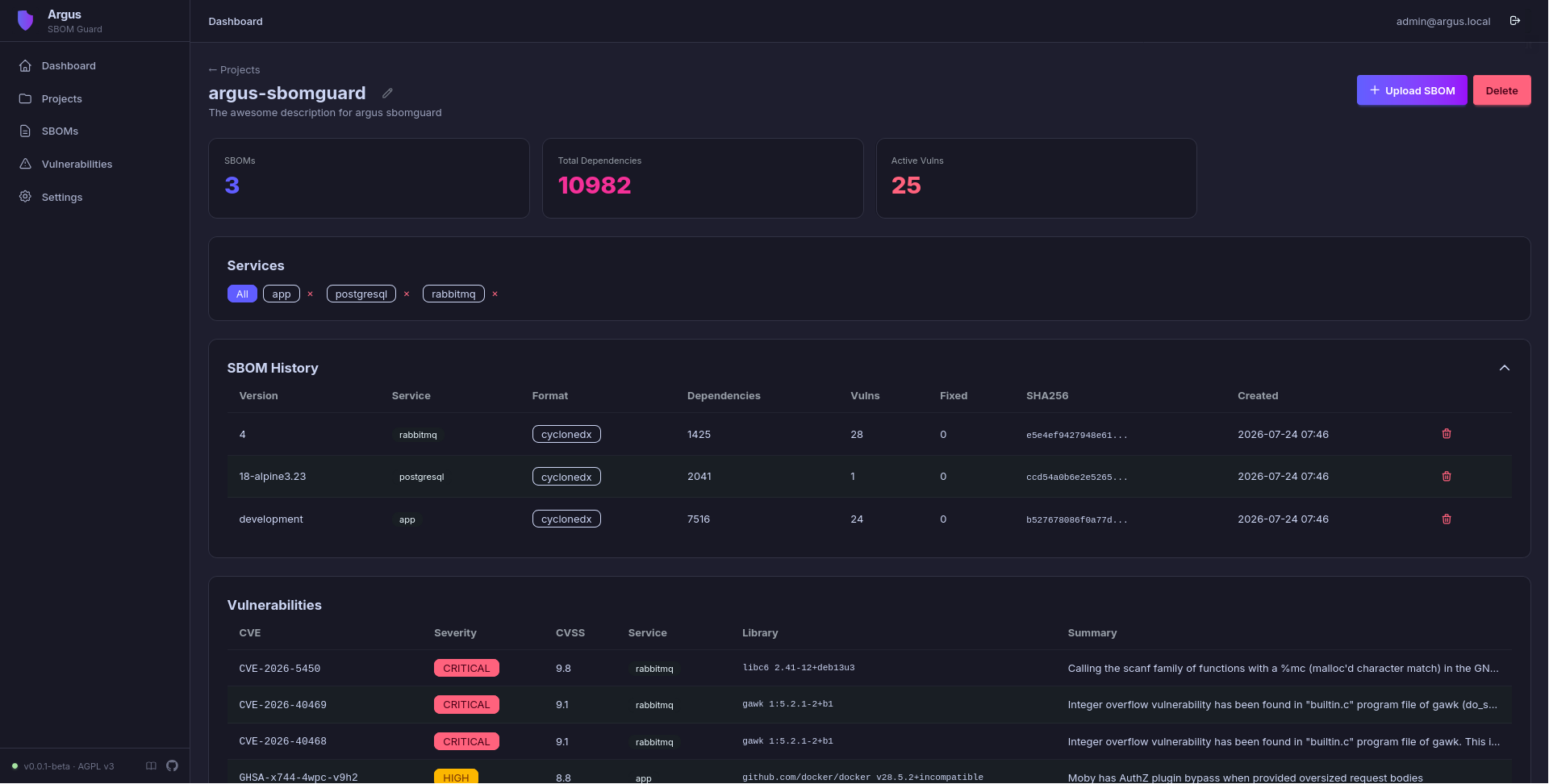Click the admin@argus.local account label
The image size is (1549, 784).
click(1443, 22)
